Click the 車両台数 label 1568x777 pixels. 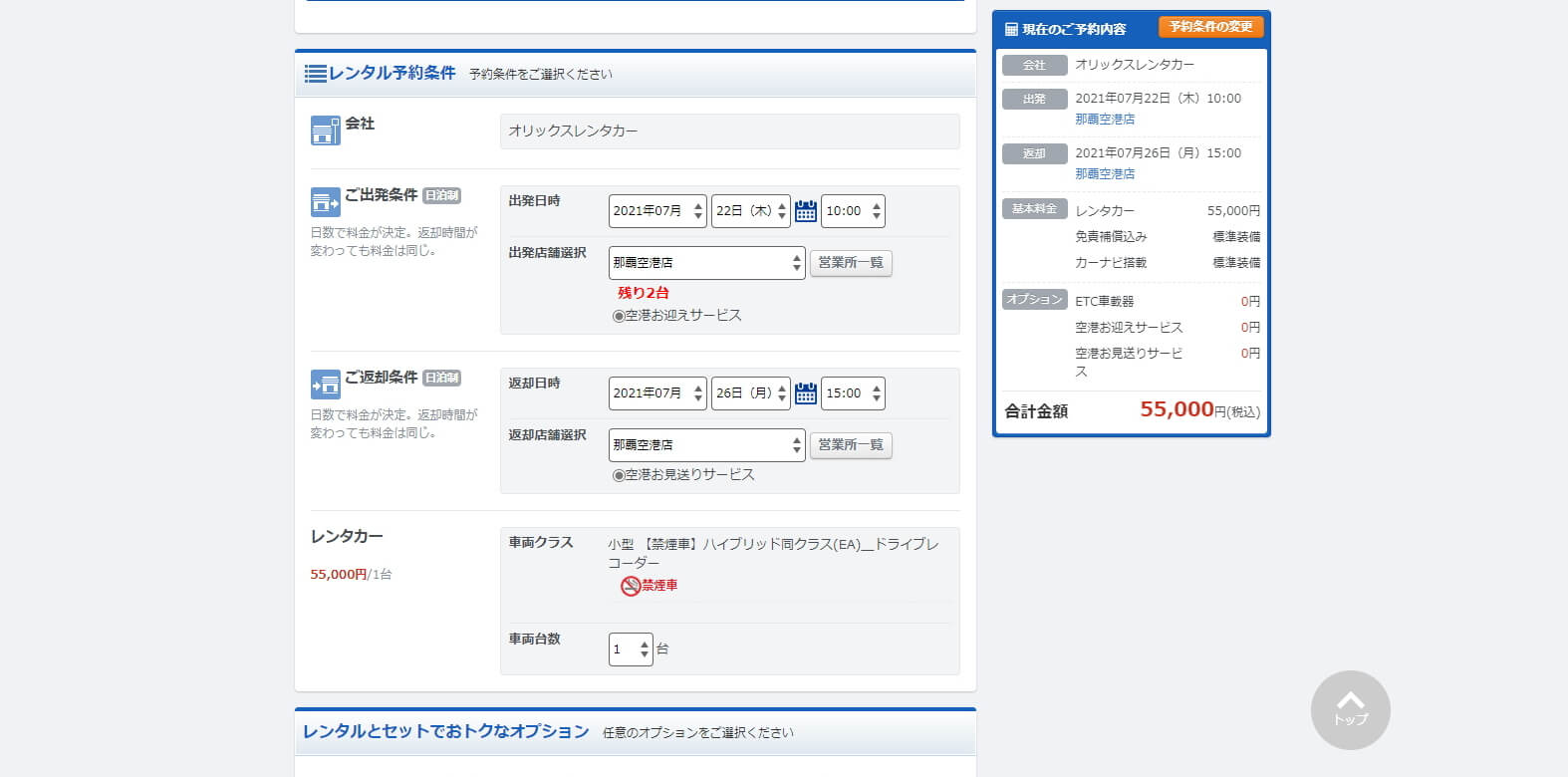(535, 640)
